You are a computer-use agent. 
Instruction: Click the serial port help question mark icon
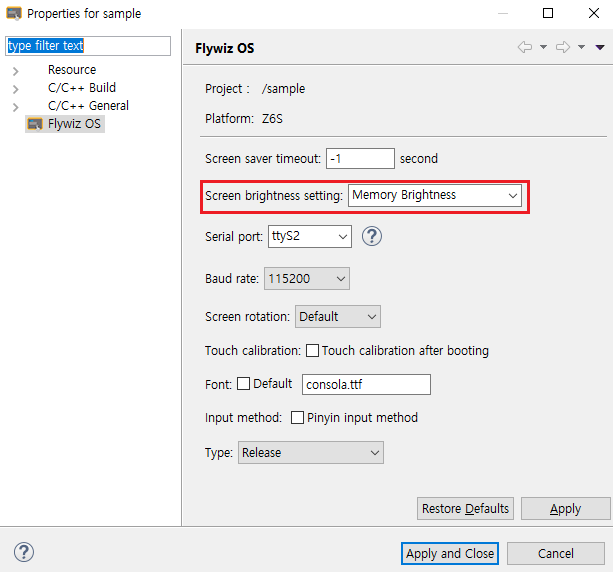[x=371, y=236]
